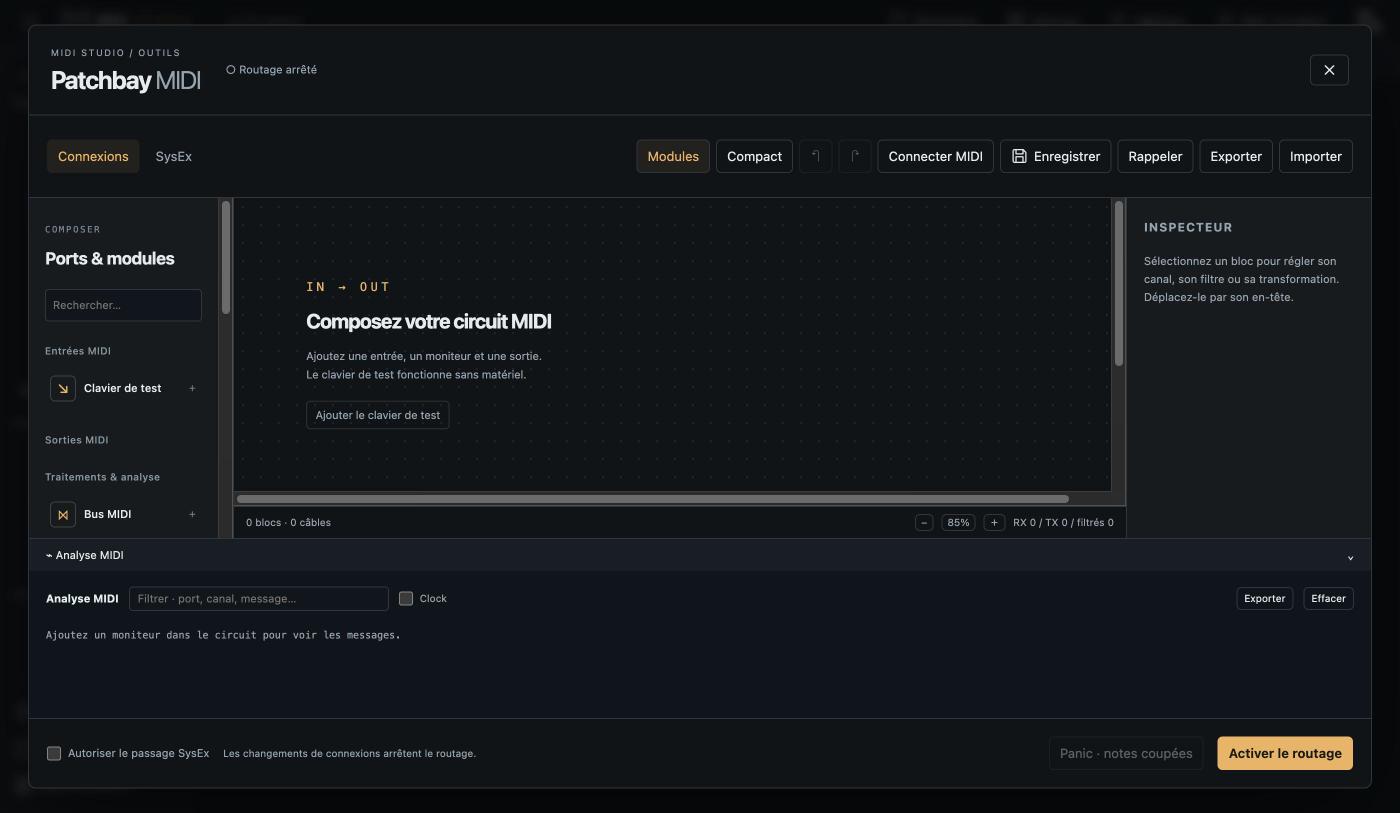Click Exporter in the top toolbar
1400x813 pixels.
(x=1236, y=156)
